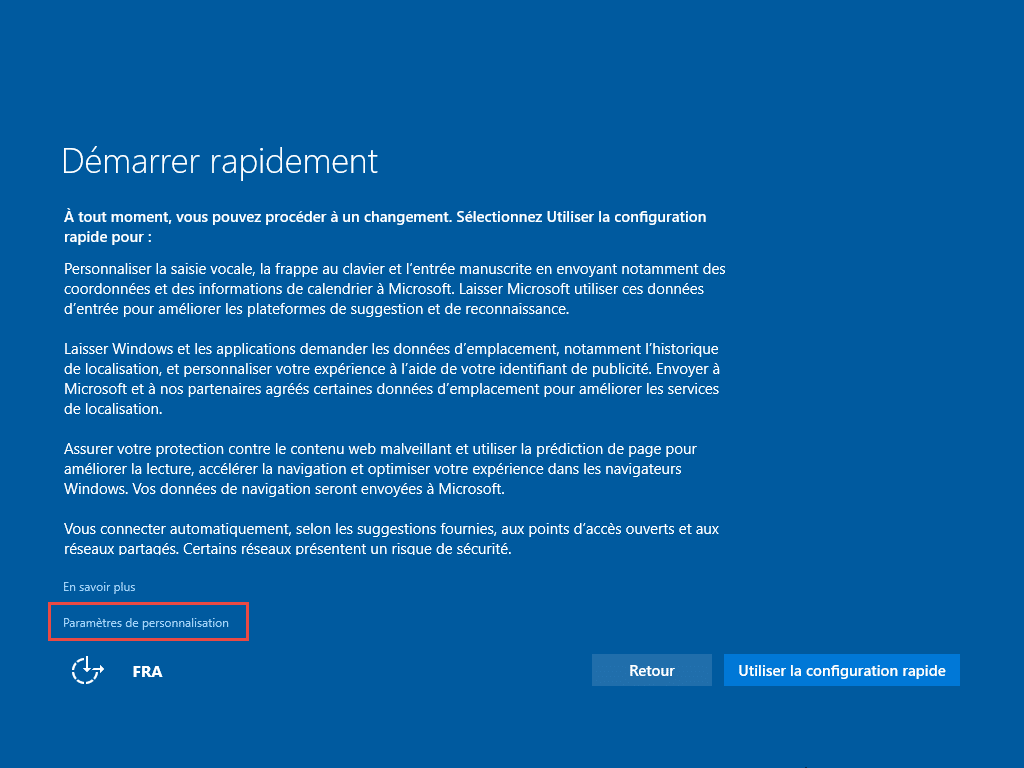Select the bold 'À tout moment' paragraph
This screenshot has width=1024, height=768.
coord(385,227)
